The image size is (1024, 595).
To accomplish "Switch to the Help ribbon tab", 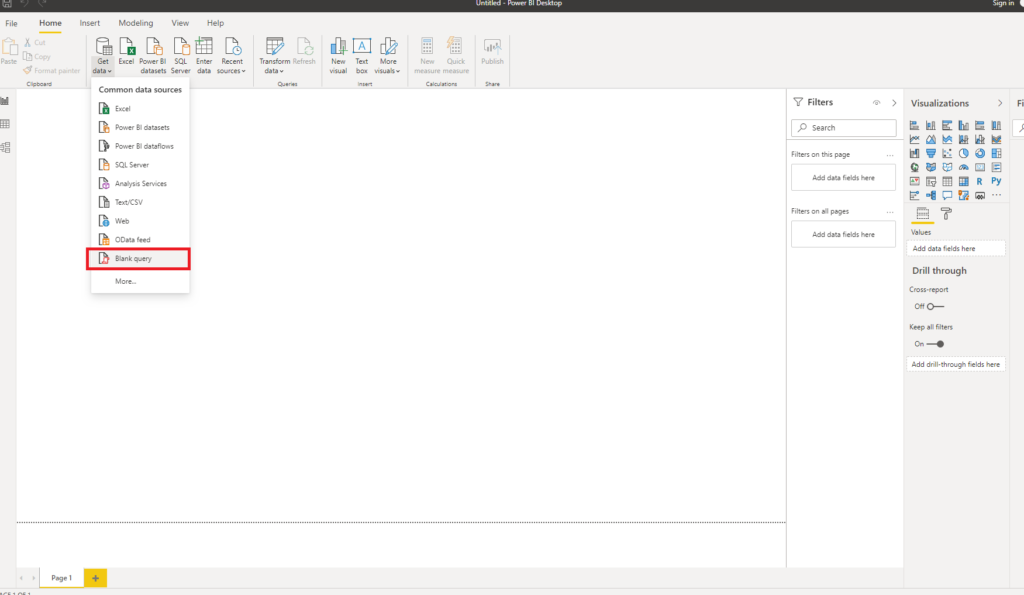I will pos(216,23).
